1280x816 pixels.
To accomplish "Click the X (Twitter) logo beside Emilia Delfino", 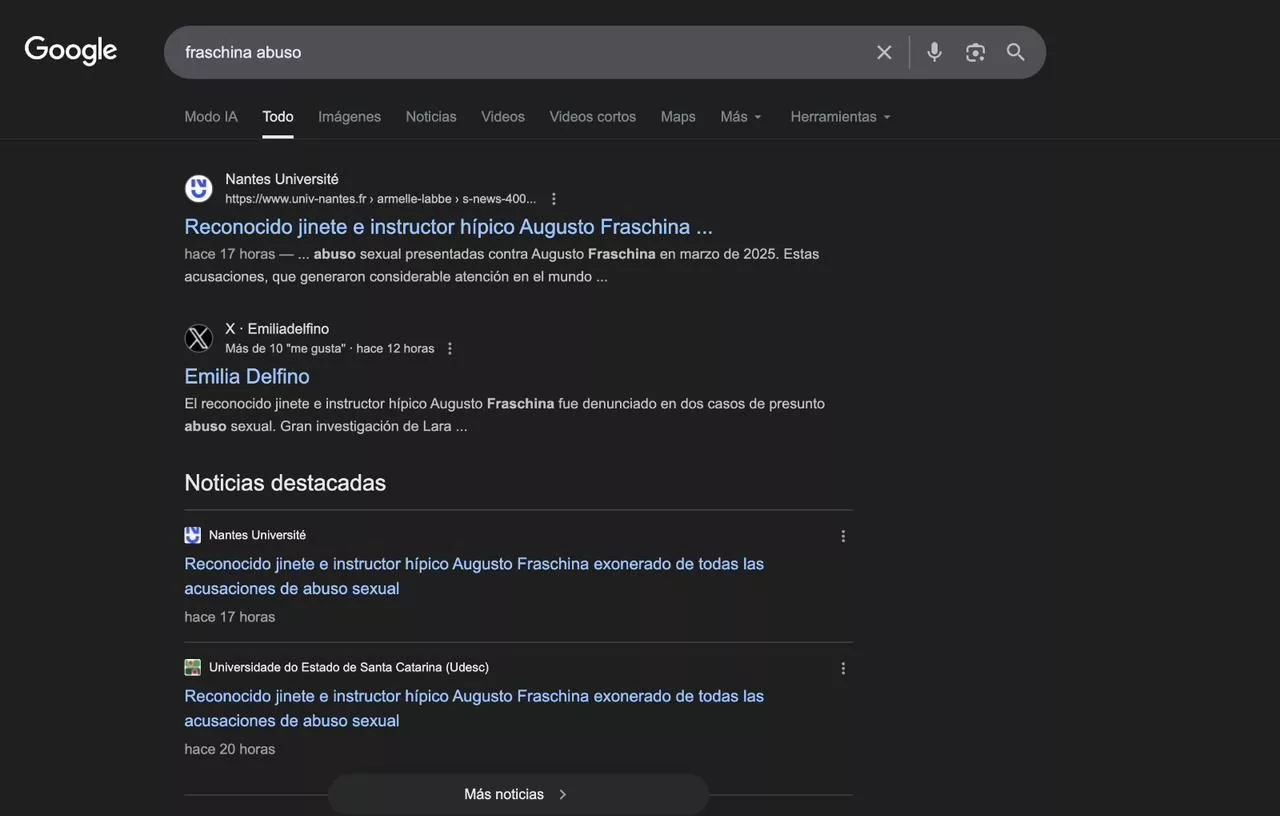I will click(x=198, y=338).
